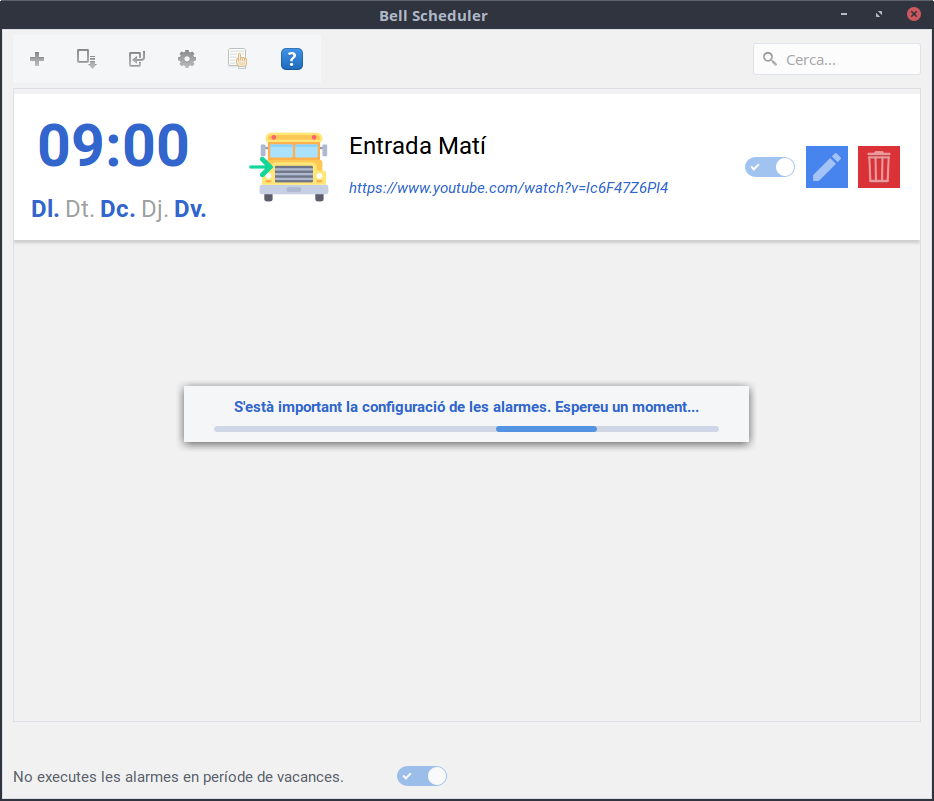Focus the Cerca search field
The height and width of the screenshot is (801, 934).
tap(848, 60)
